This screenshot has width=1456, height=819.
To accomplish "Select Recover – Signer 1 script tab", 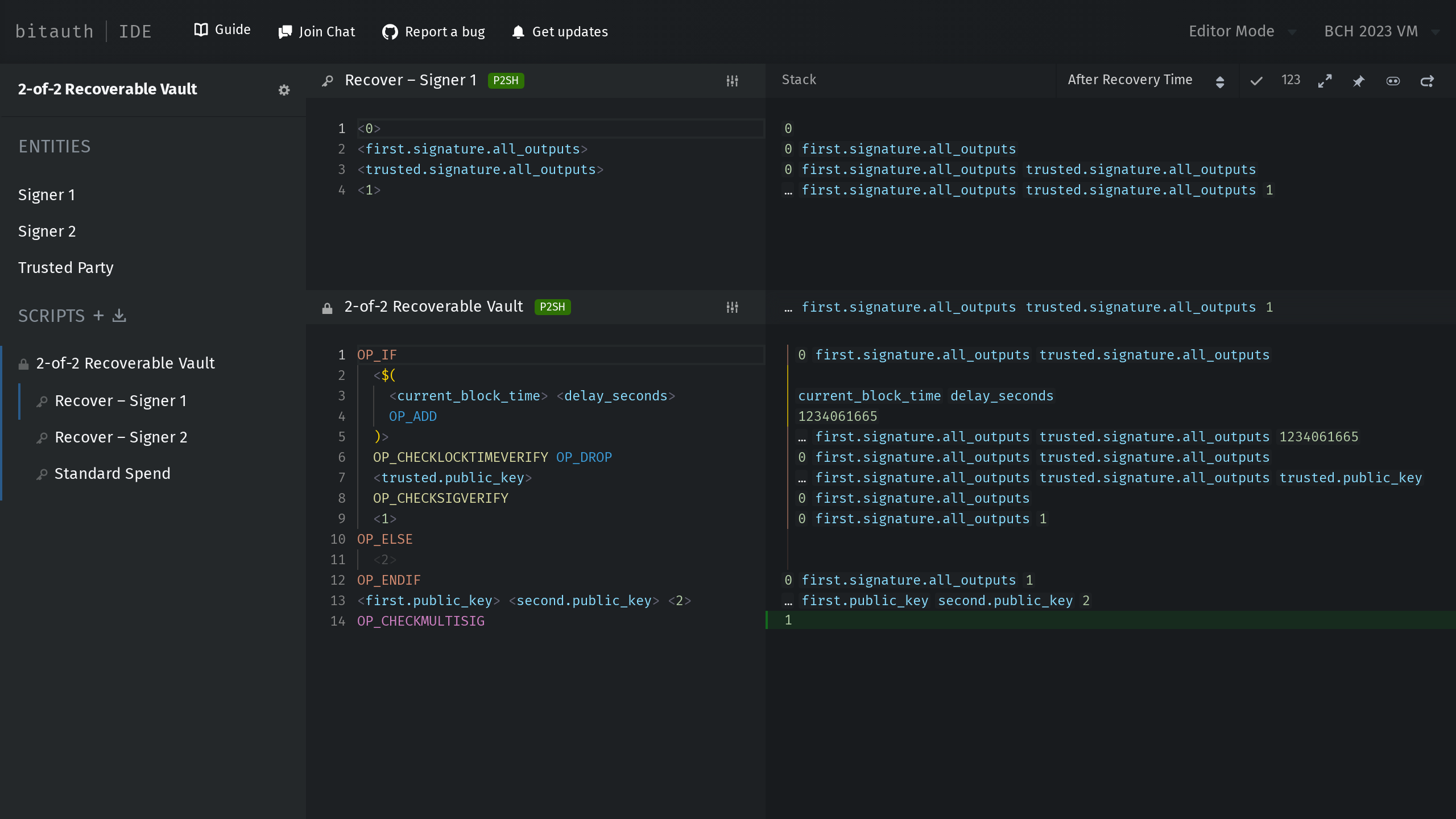I will coord(120,400).
